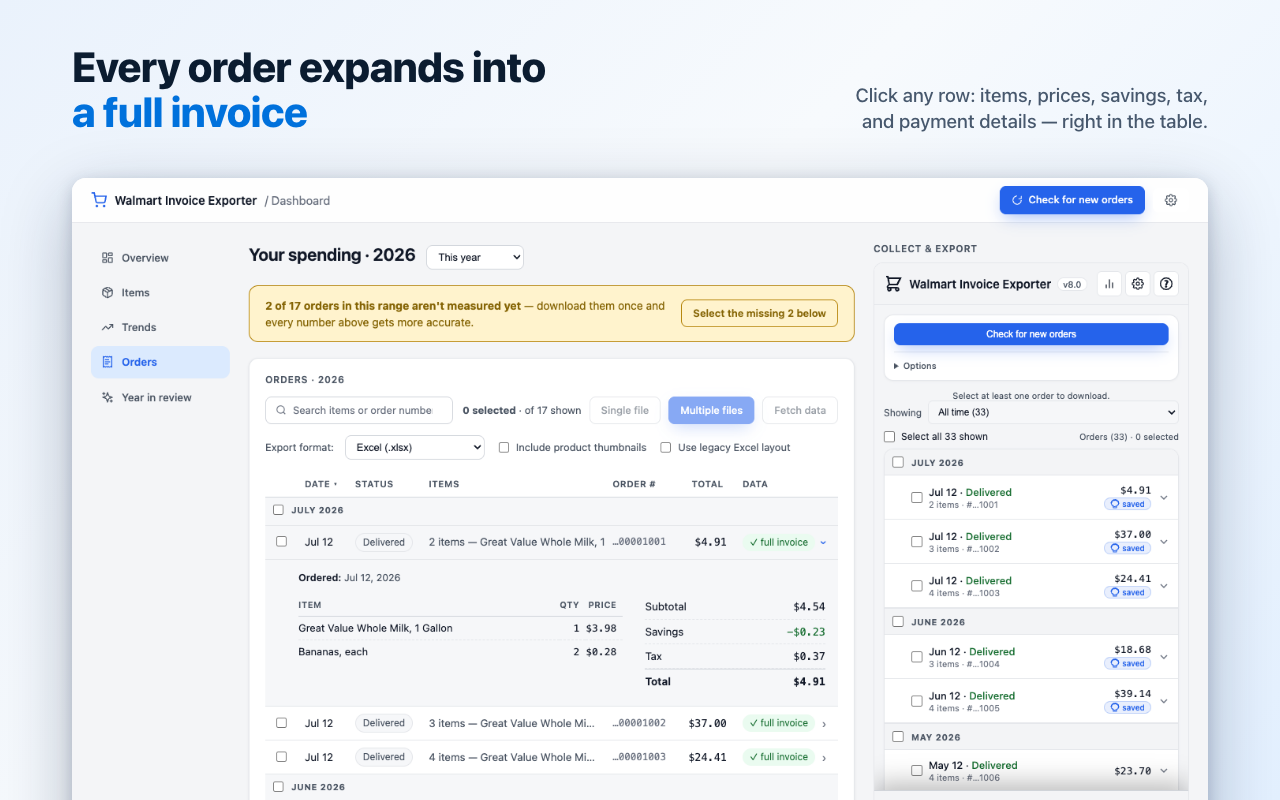Expand the Options disclosure triangle
The image size is (1280, 800).
[896, 366]
